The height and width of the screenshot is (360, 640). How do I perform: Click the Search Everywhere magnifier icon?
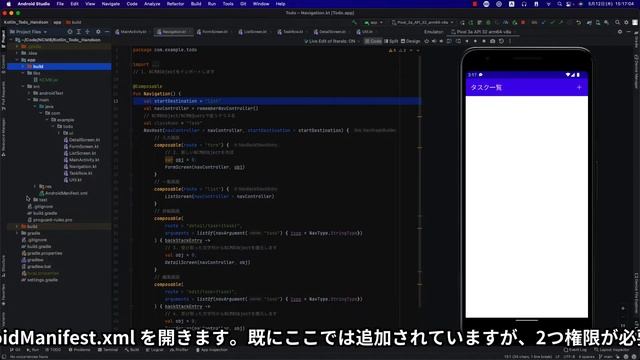(x=617, y=22)
